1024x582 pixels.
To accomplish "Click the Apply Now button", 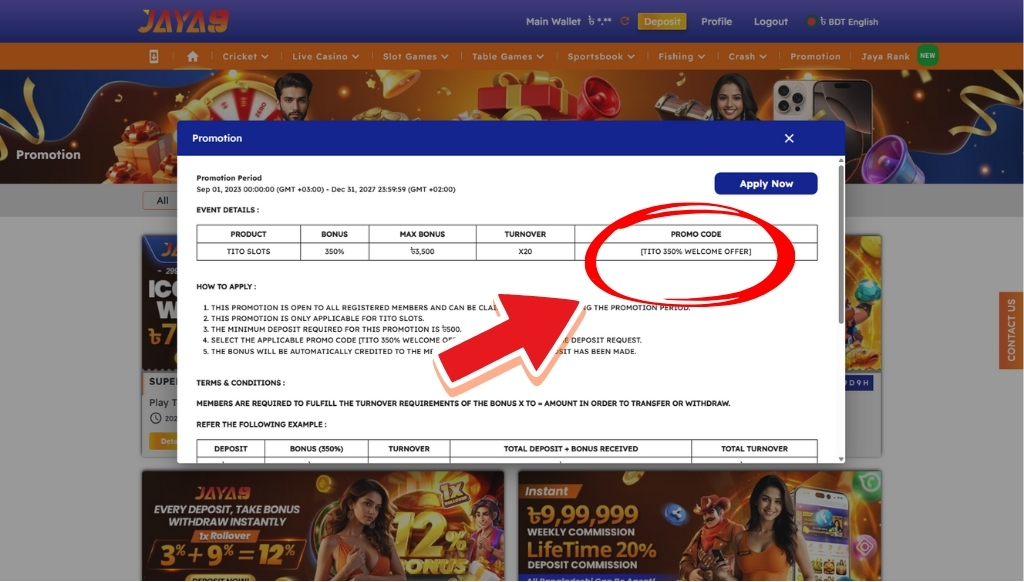I will click(x=766, y=184).
